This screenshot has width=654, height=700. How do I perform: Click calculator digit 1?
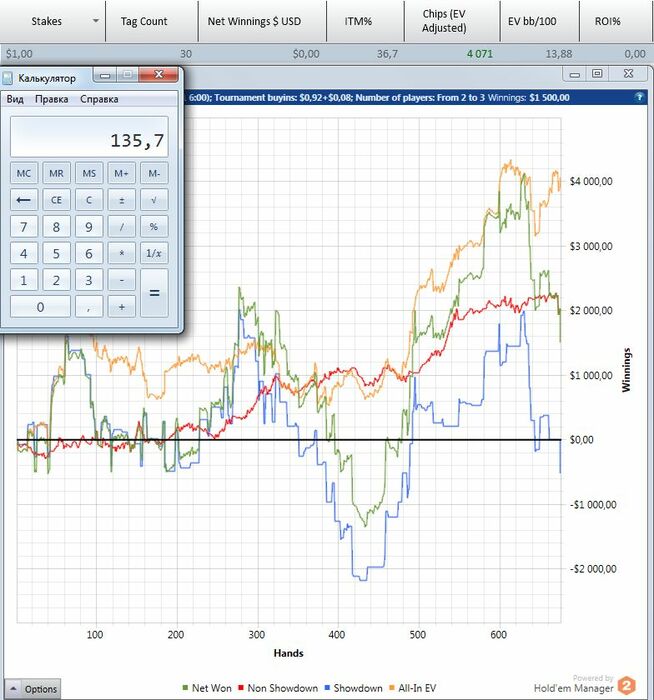24,280
